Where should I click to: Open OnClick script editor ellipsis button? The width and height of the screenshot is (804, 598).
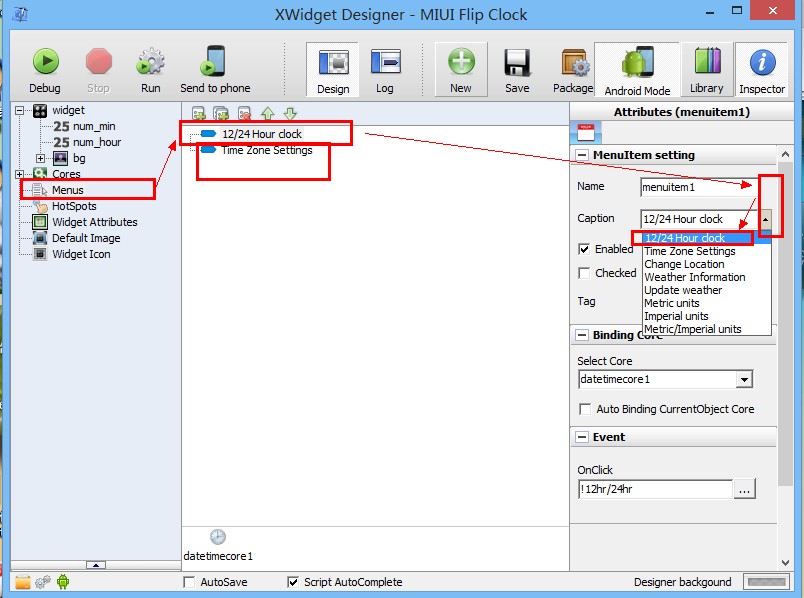click(x=744, y=489)
